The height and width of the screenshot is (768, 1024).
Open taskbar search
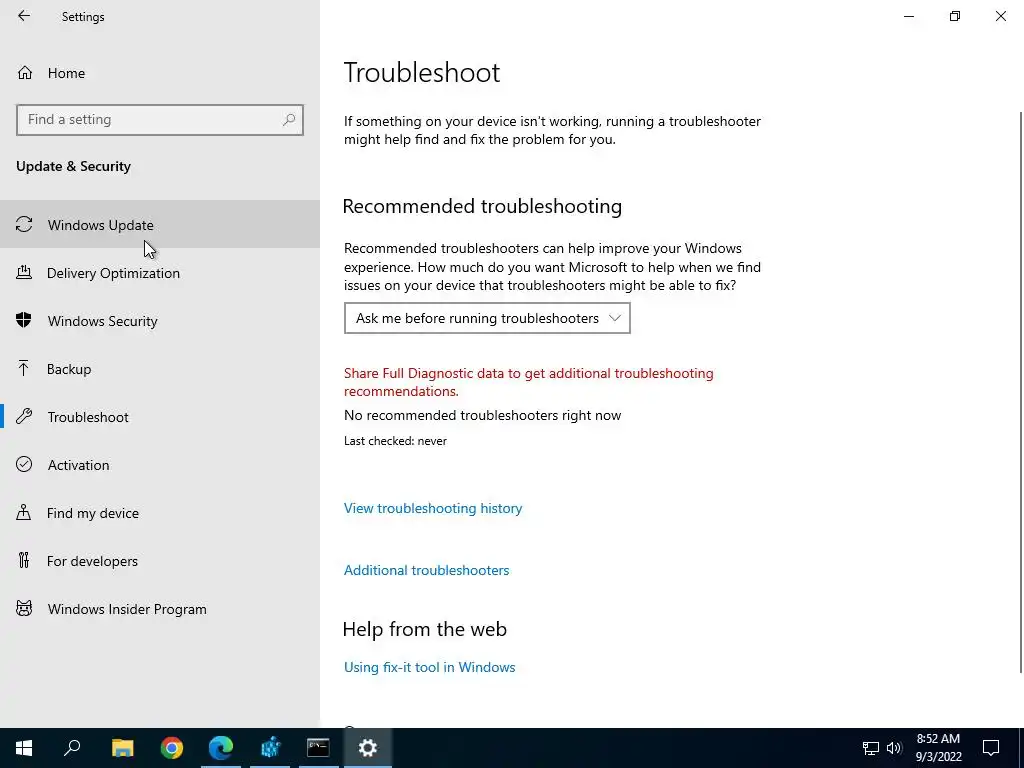[72, 748]
